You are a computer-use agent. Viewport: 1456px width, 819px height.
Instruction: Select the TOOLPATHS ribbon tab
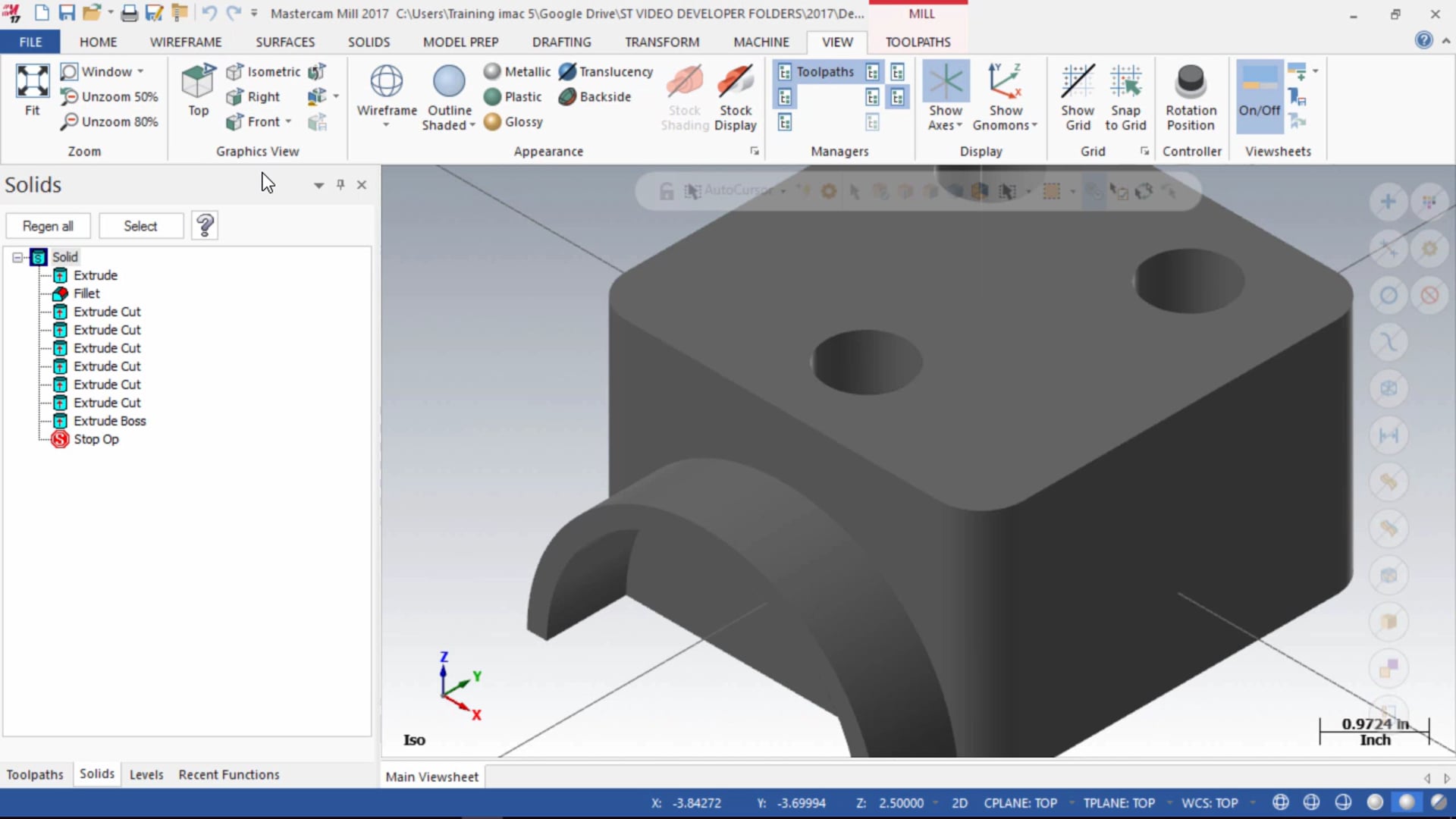point(918,42)
